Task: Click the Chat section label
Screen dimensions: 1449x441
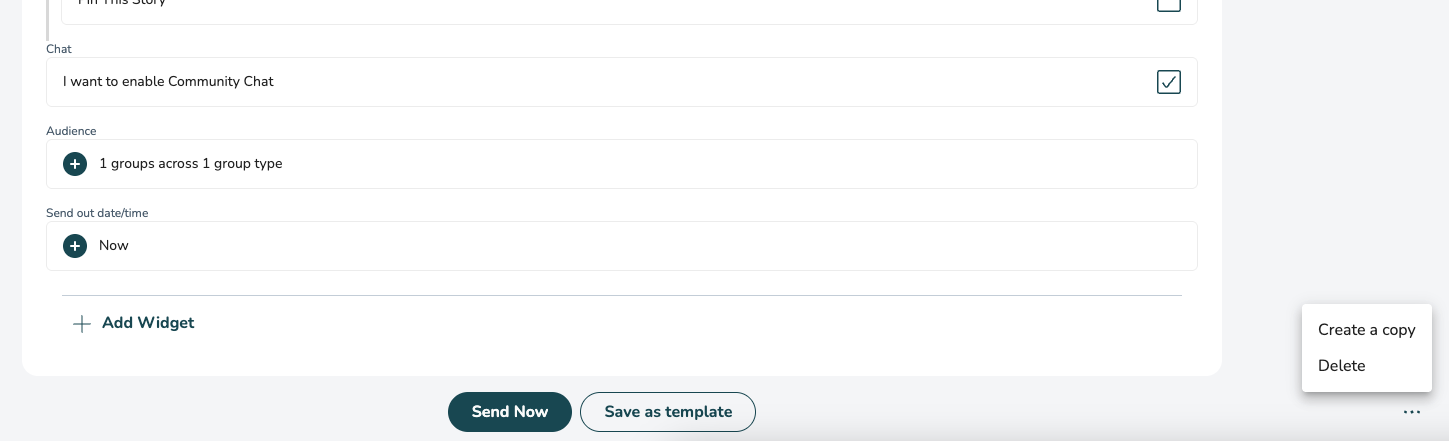Action: pyautogui.click(x=59, y=49)
